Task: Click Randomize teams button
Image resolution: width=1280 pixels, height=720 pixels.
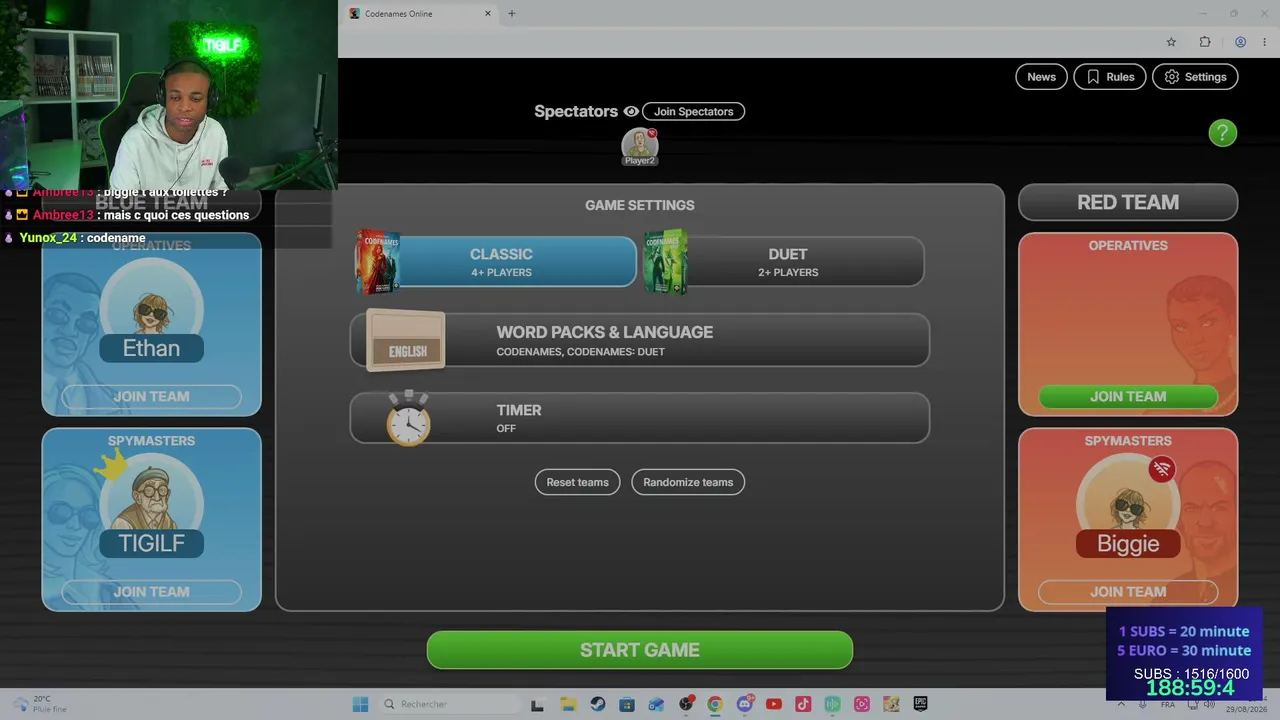Action: click(688, 482)
